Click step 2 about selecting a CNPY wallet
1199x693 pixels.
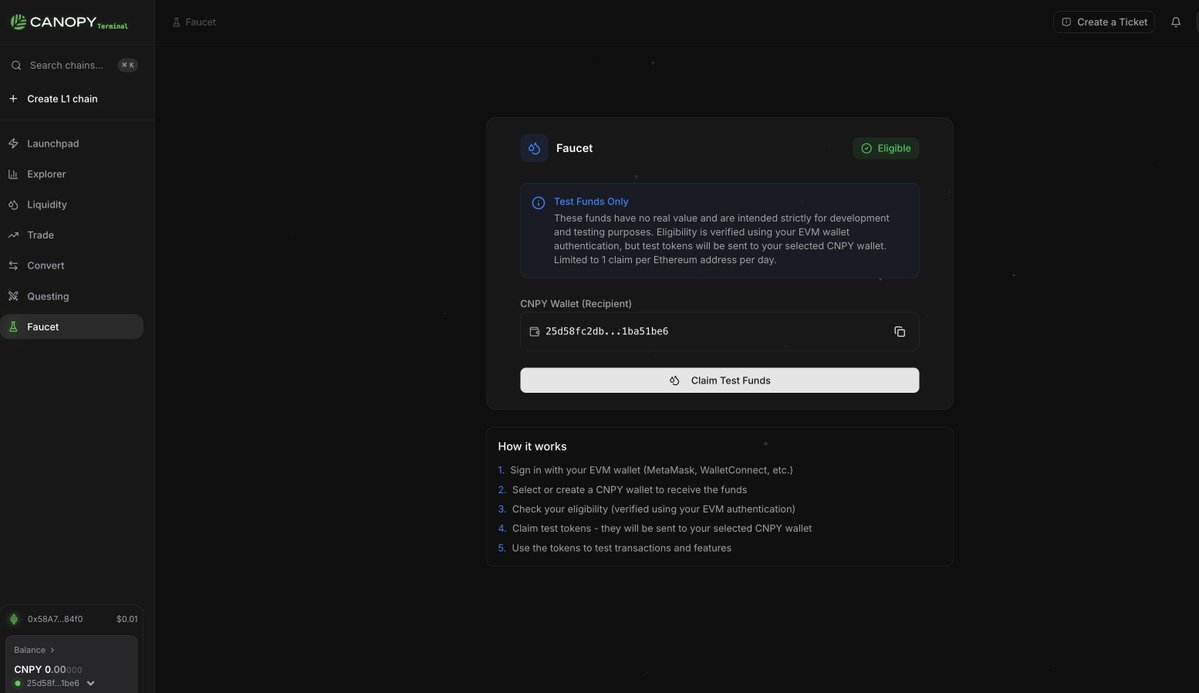(622, 490)
